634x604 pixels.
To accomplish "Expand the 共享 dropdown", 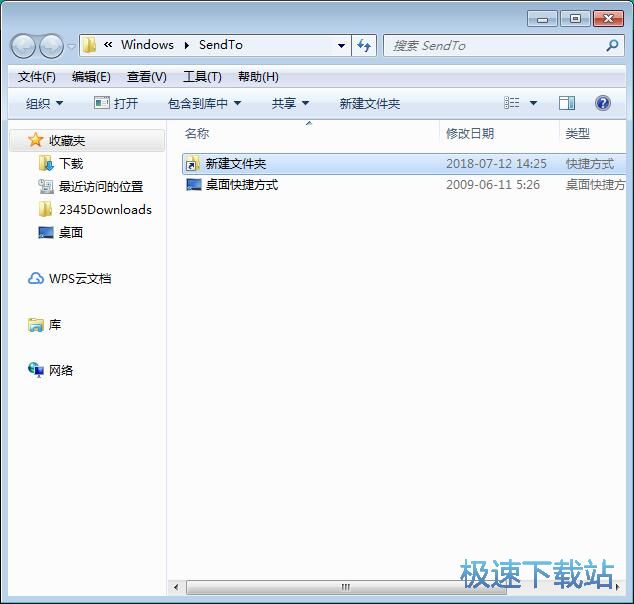I will [290, 103].
